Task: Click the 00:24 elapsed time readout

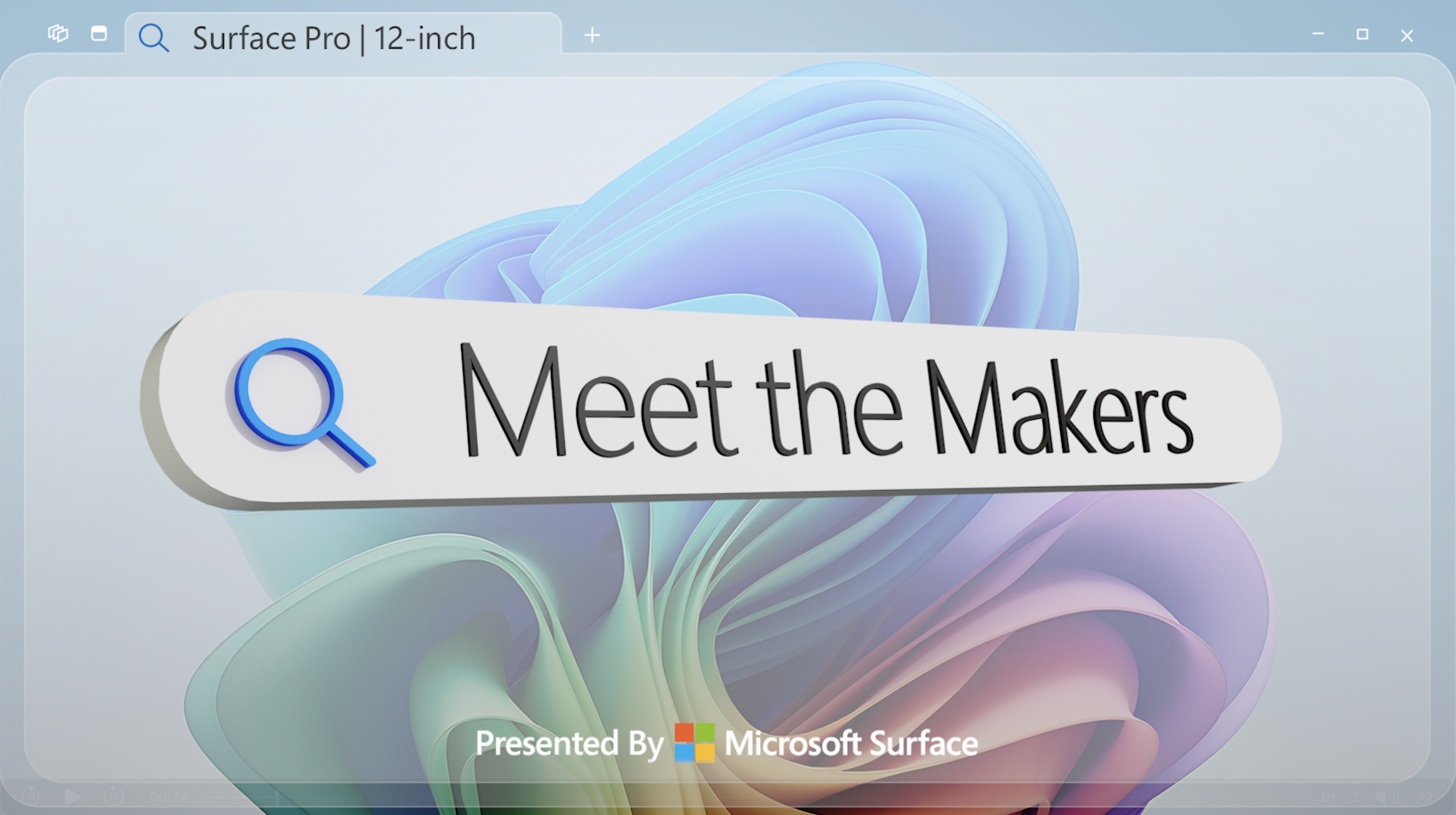Action: point(169,797)
